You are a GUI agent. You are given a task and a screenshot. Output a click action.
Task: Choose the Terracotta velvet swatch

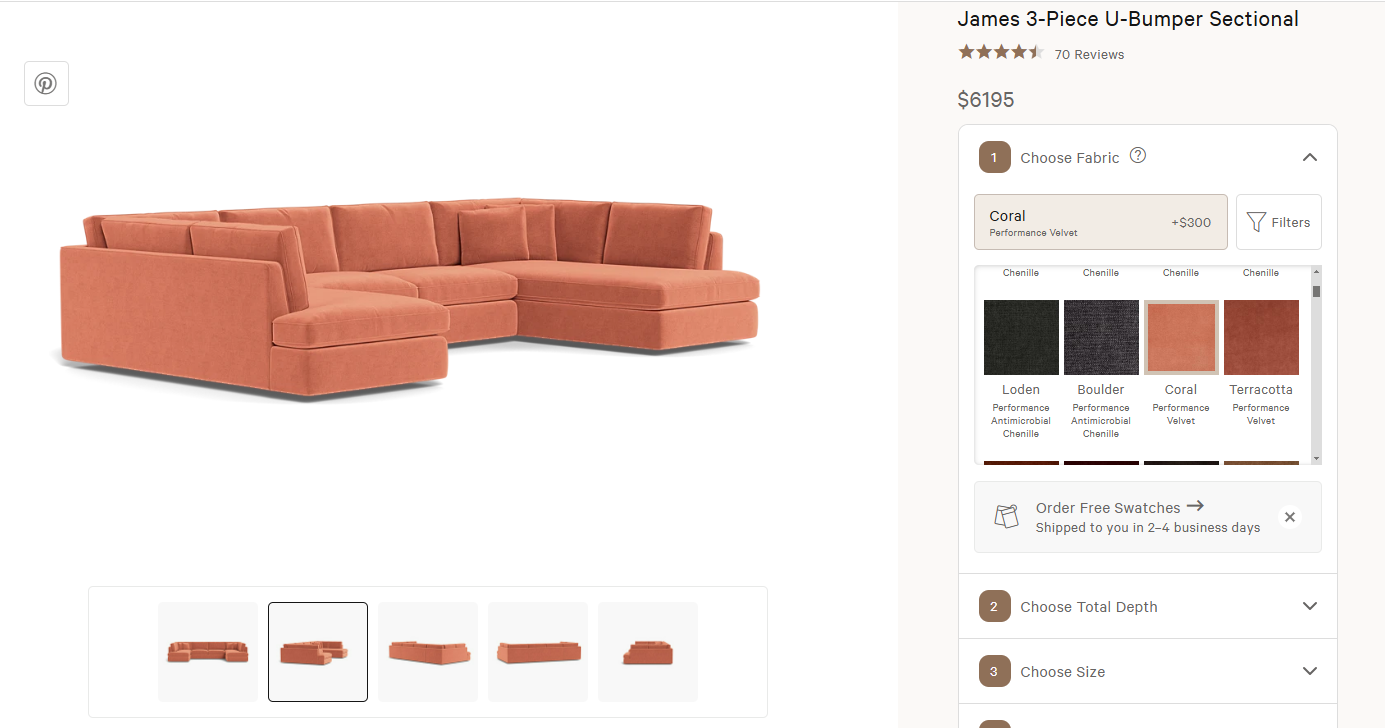tap(1261, 337)
